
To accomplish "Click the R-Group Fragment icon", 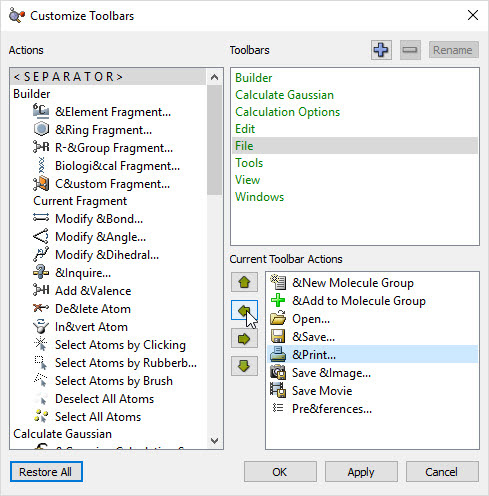I will point(41,147).
